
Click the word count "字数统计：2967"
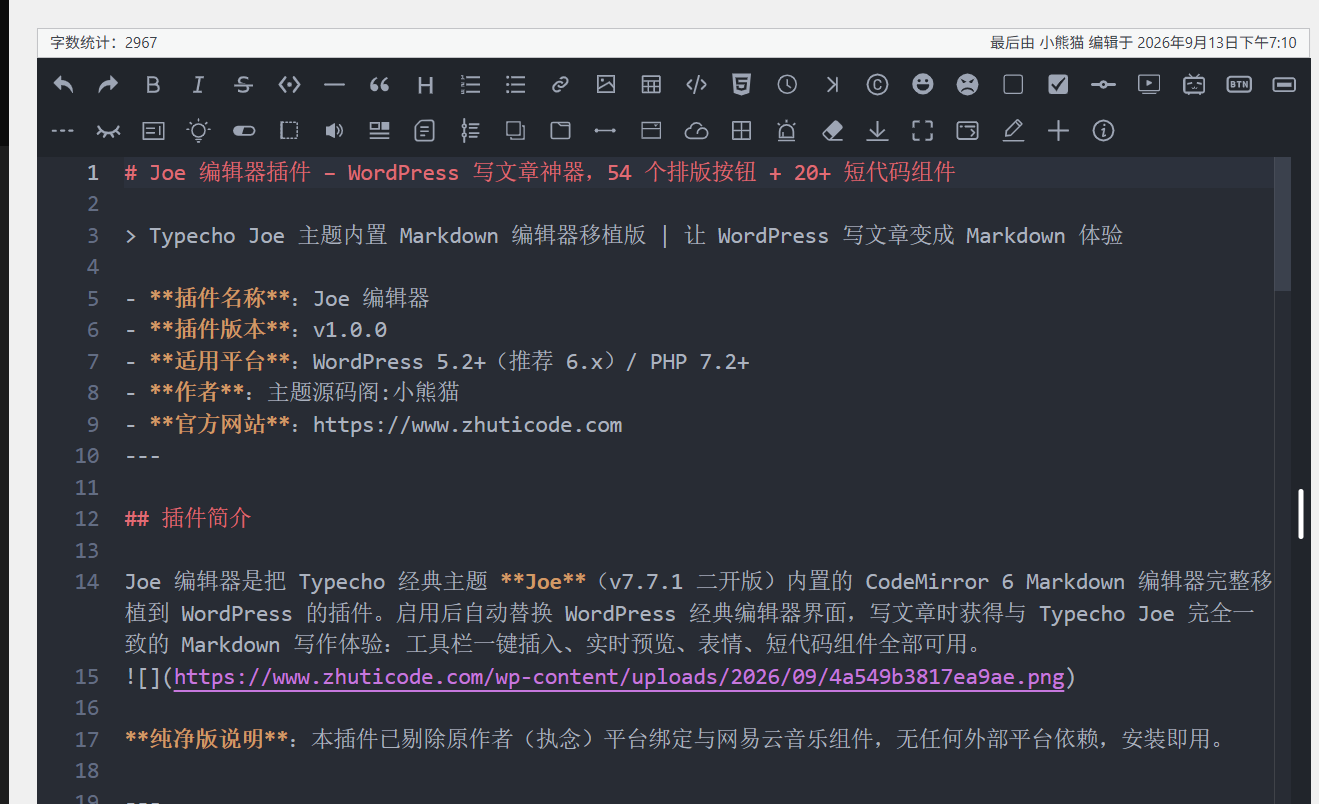click(104, 43)
